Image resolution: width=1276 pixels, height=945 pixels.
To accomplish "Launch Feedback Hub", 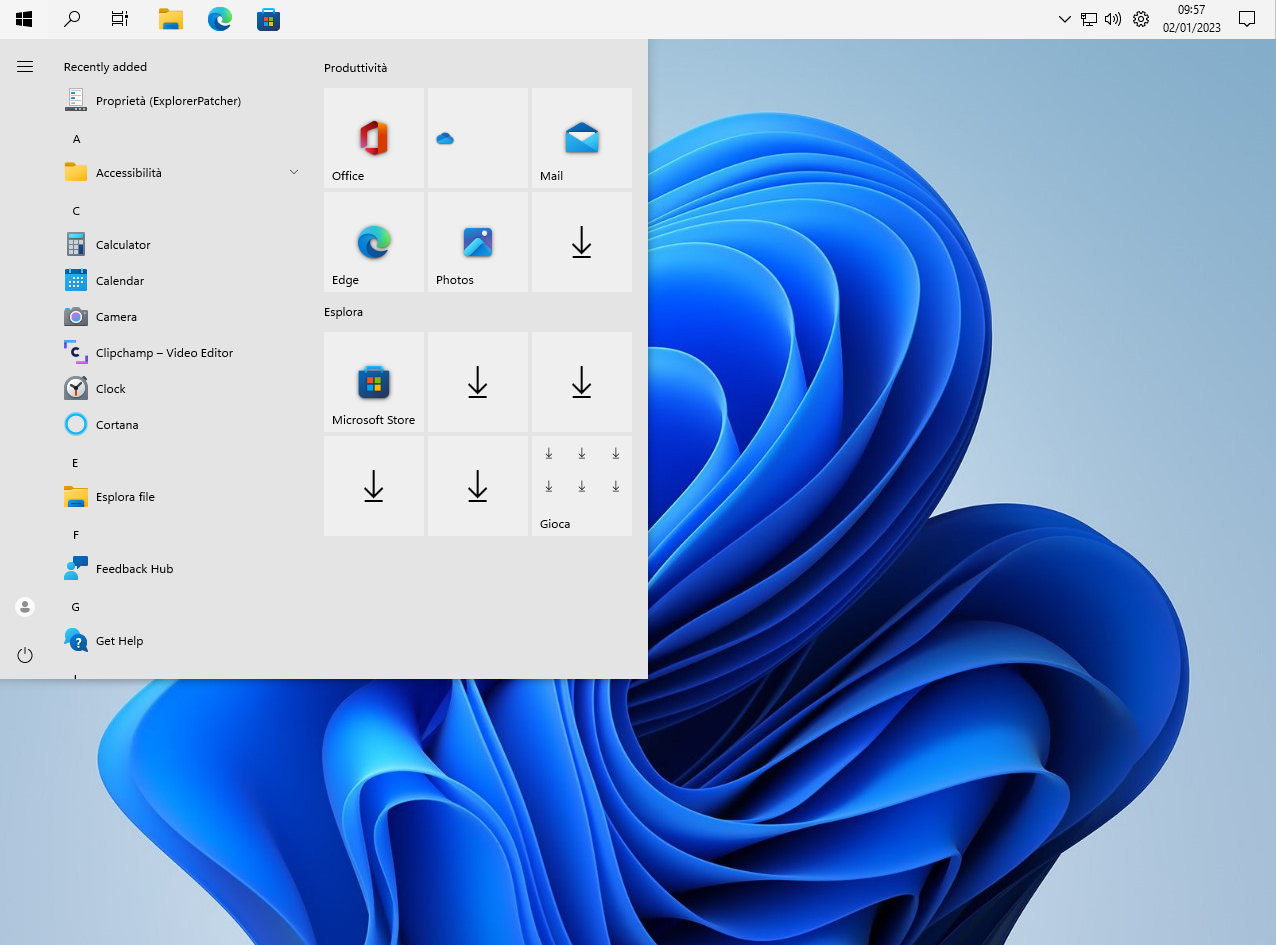I will click(181, 569).
